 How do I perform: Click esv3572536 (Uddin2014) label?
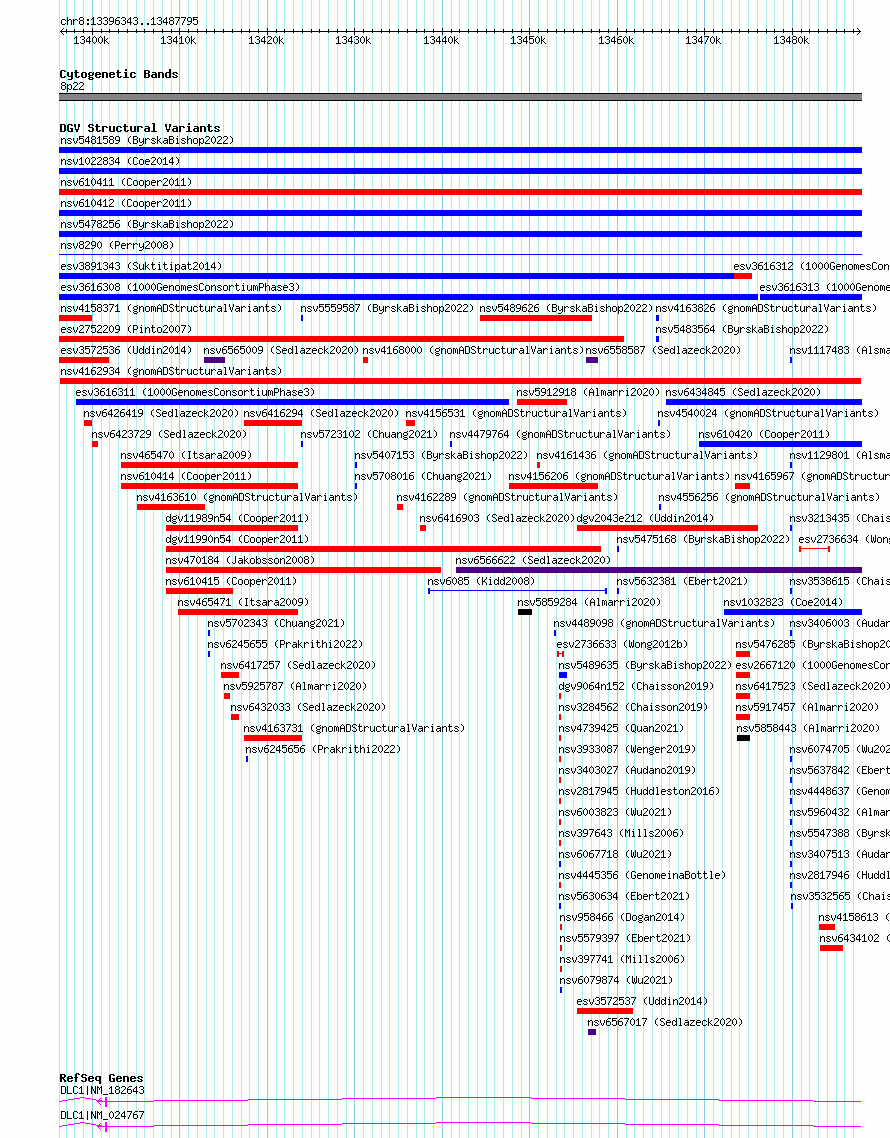126,351
